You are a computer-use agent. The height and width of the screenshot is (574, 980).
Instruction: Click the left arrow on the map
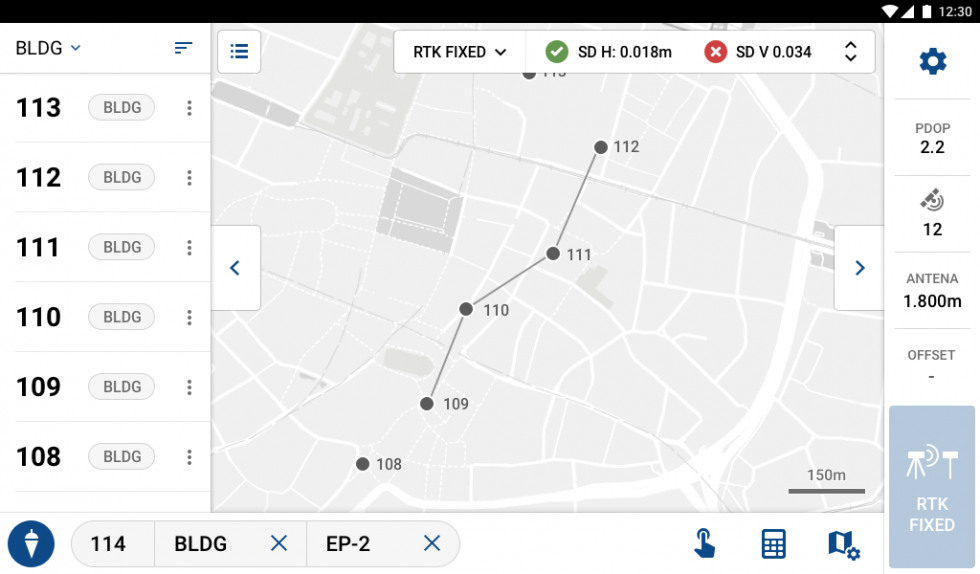click(x=236, y=268)
